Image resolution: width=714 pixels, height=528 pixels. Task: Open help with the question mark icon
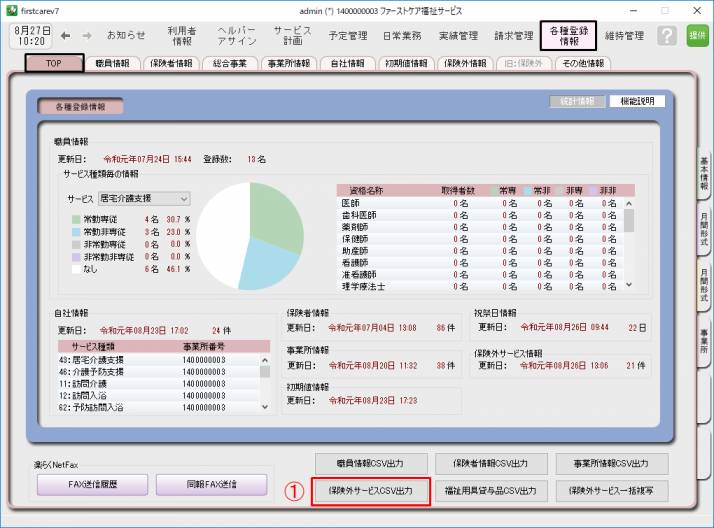667,36
